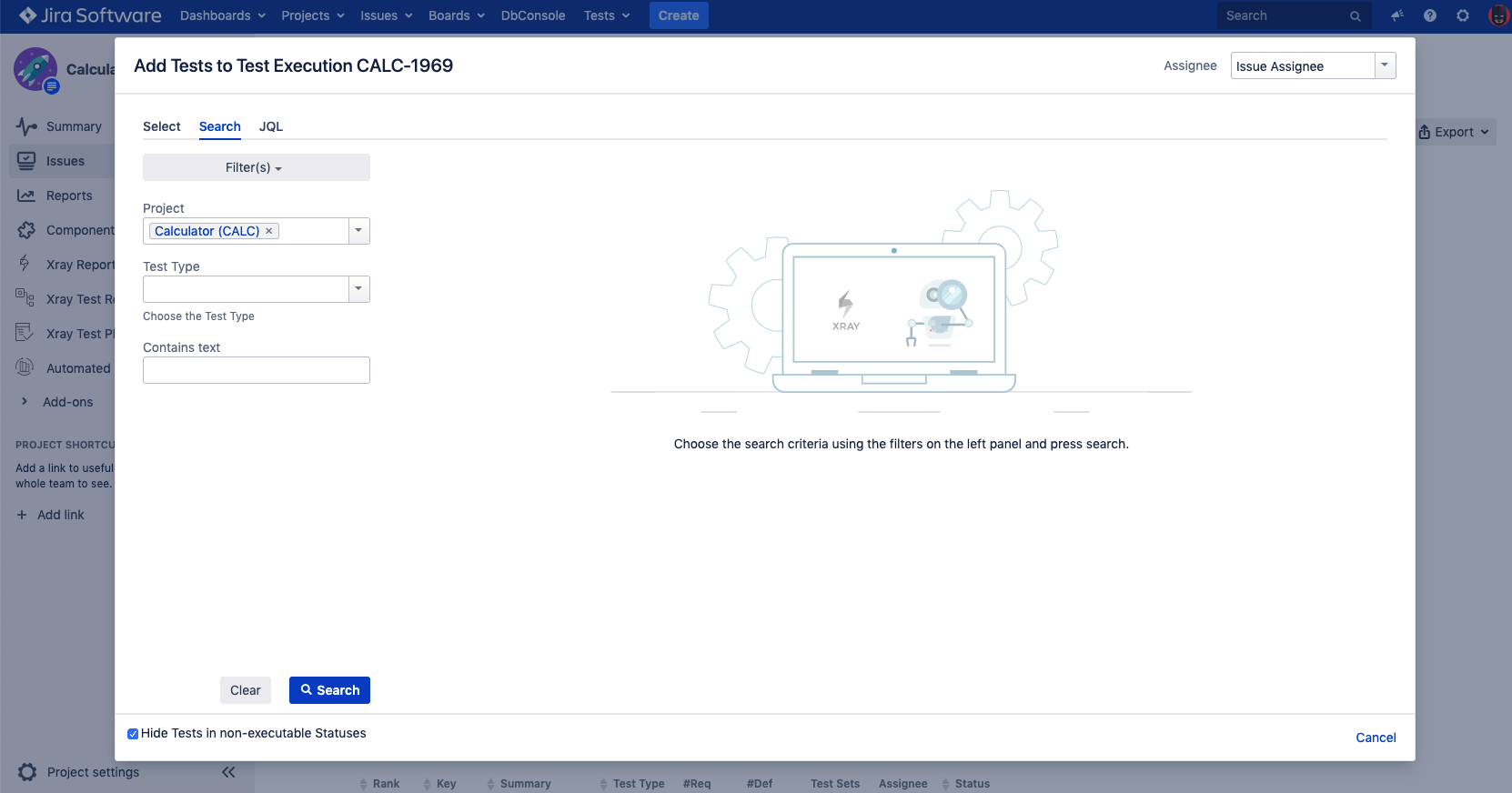Image resolution: width=1512 pixels, height=793 pixels.
Task: Open the Projects dropdown menu
Action: 313,15
